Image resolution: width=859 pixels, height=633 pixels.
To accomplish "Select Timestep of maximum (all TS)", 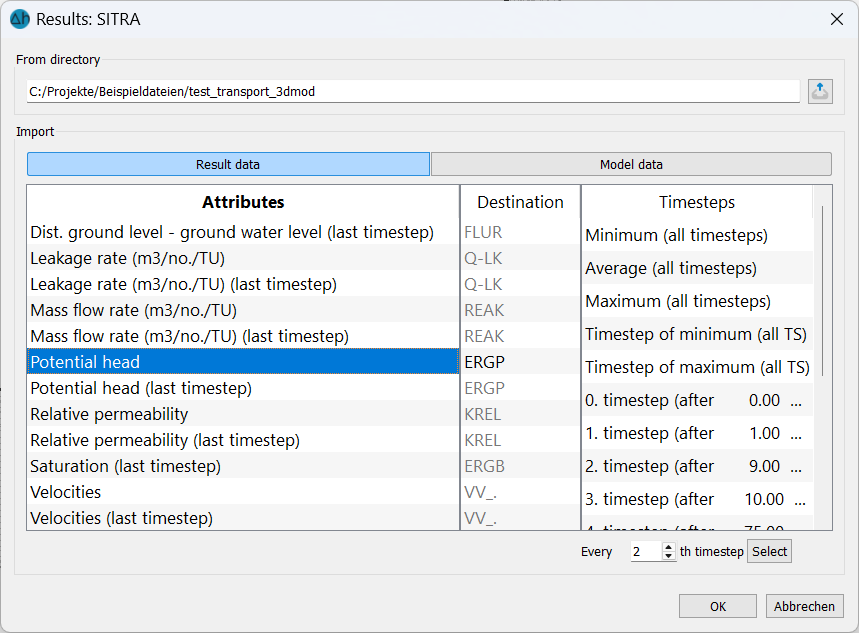I will click(697, 367).
